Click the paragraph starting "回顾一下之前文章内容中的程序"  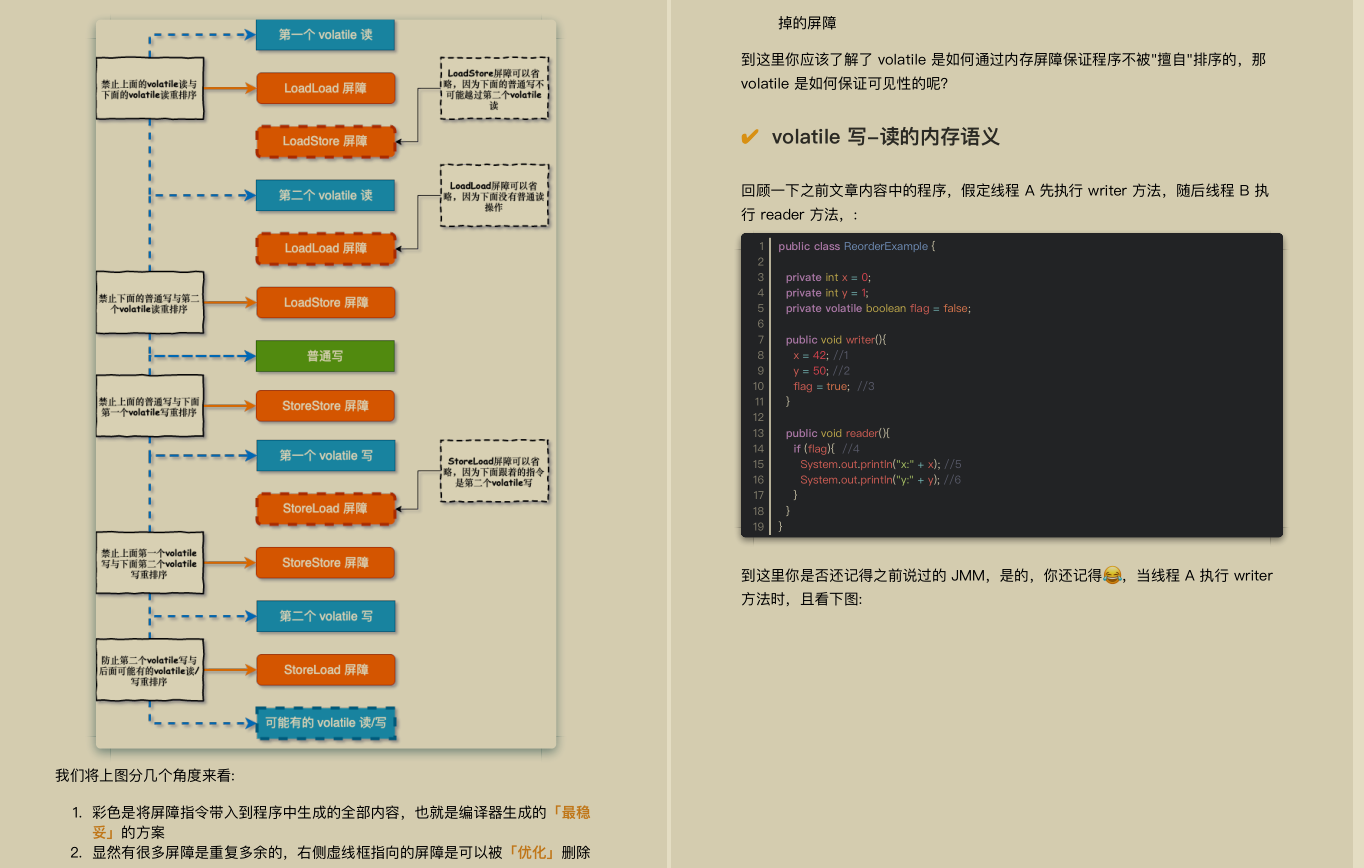pos(1005,203)
